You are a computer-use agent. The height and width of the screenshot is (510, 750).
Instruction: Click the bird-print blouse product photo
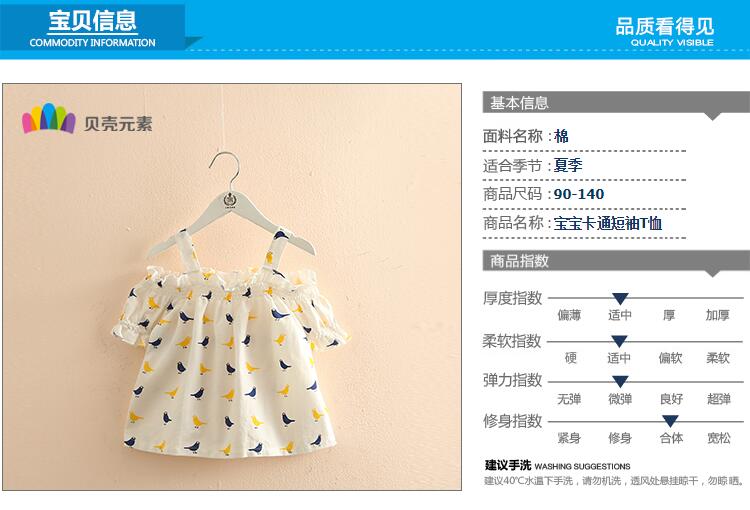pyautogui.click(x=232, y=287)
